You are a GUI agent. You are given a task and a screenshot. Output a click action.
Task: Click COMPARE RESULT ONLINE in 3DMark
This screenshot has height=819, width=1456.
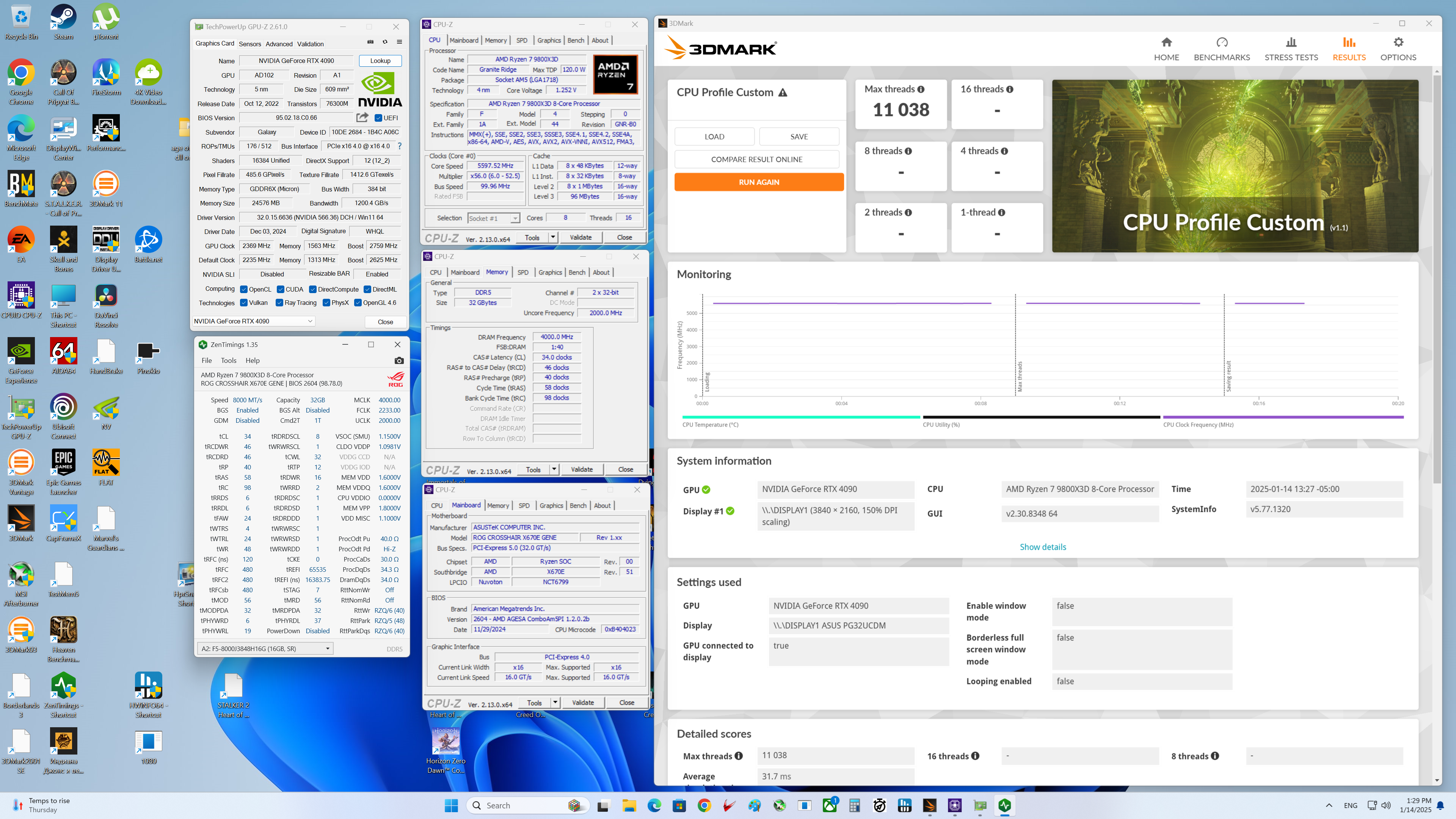(x=756, y=159)
